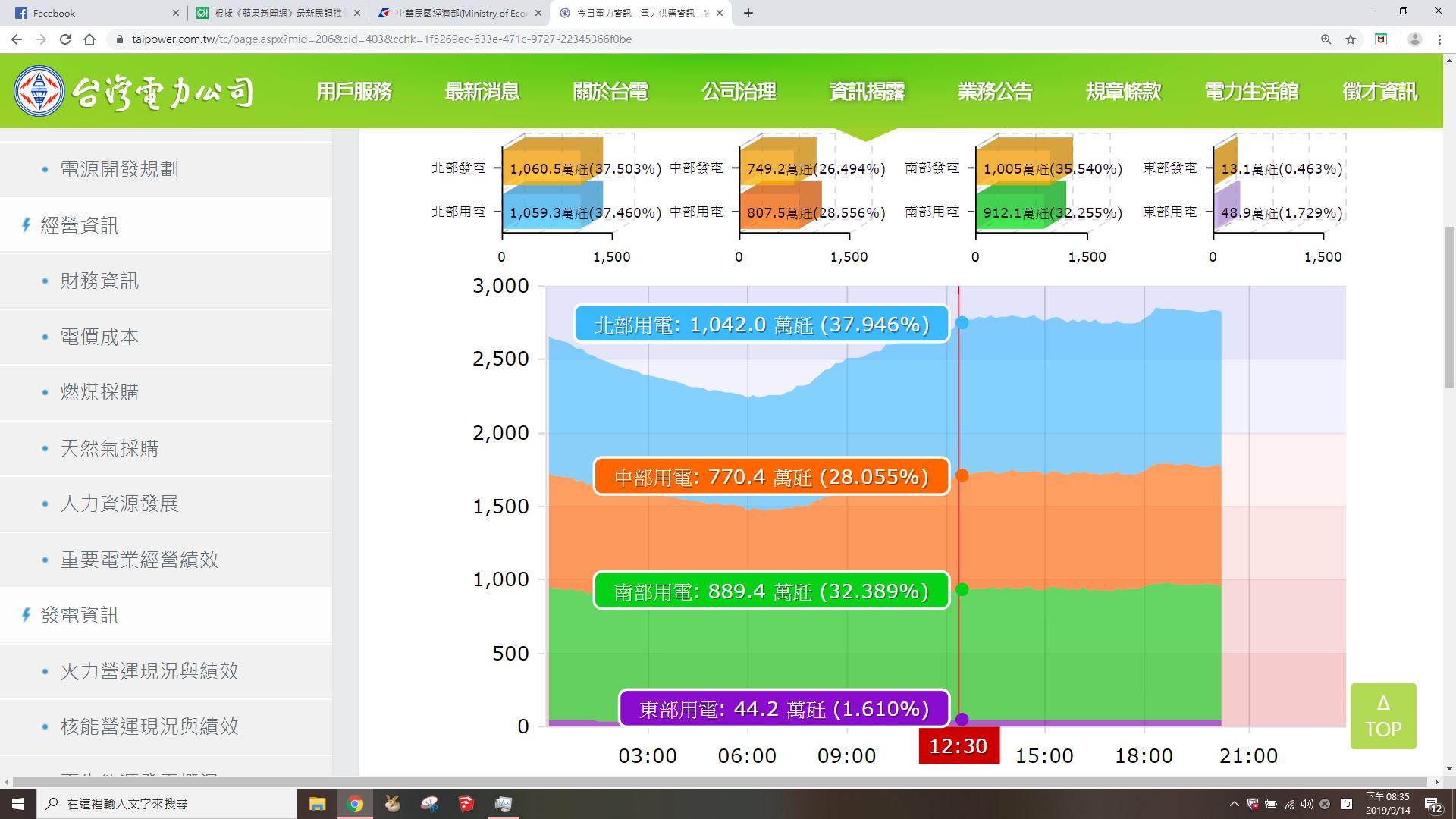Open the 關於台電 menu
The width and height of the screenshot is (1456, 819).
coord(610,92)
